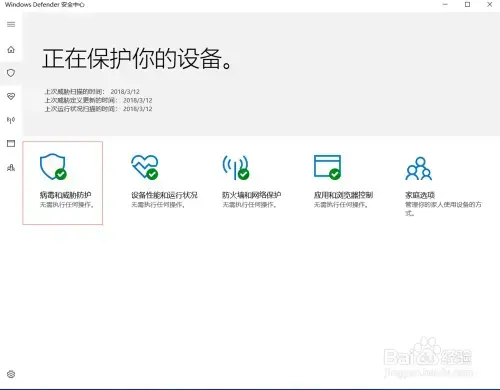
Task: Click large heart health icon
Action: pyautogui.click(x=145, y=167)
